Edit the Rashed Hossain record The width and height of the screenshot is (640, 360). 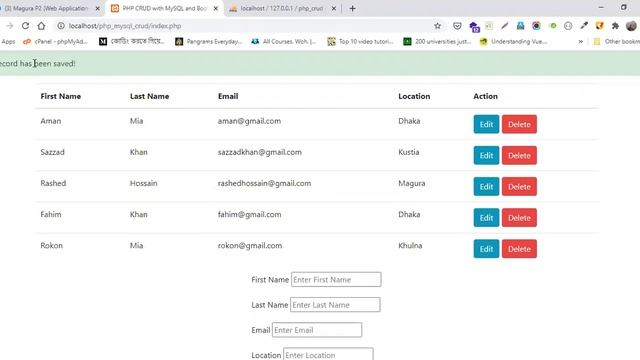click(486, 187)
